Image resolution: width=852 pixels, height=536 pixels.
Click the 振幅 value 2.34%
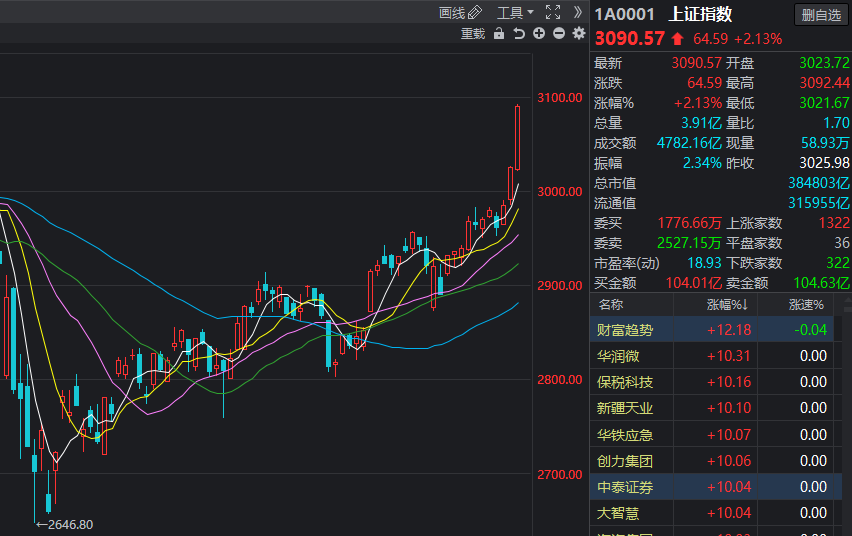click(702, 163)
